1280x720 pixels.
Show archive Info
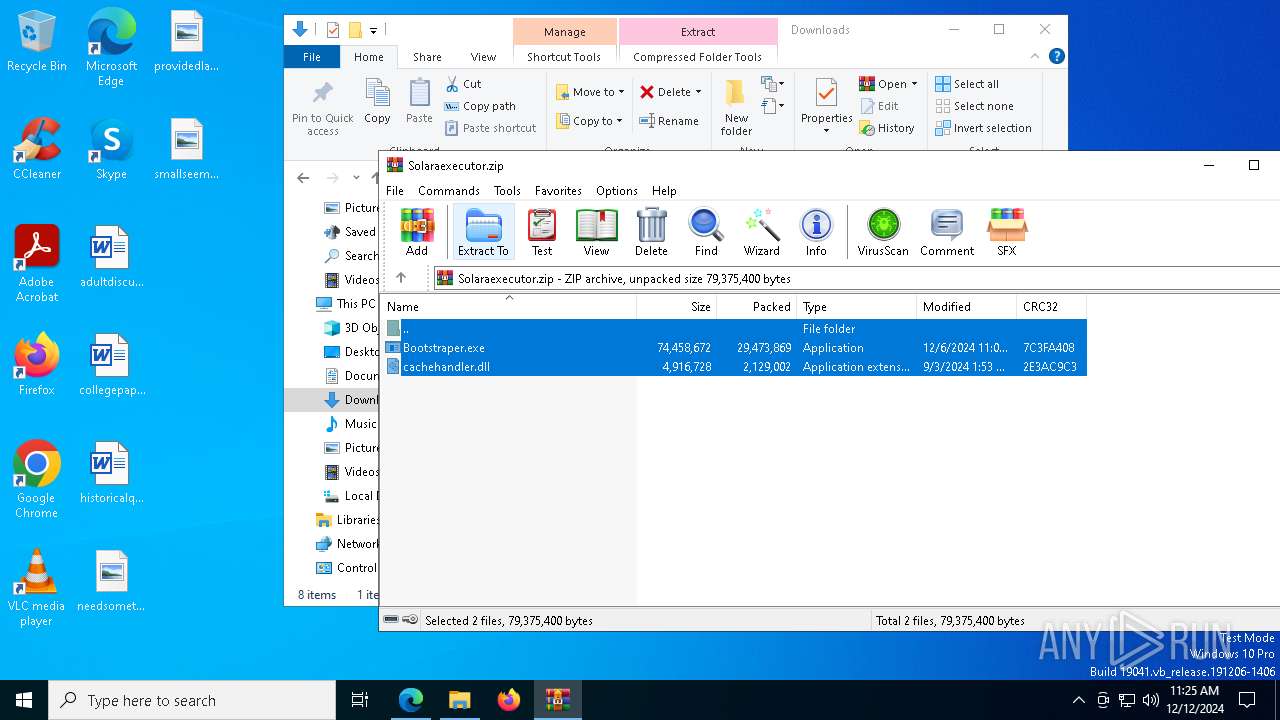[816, 232]
